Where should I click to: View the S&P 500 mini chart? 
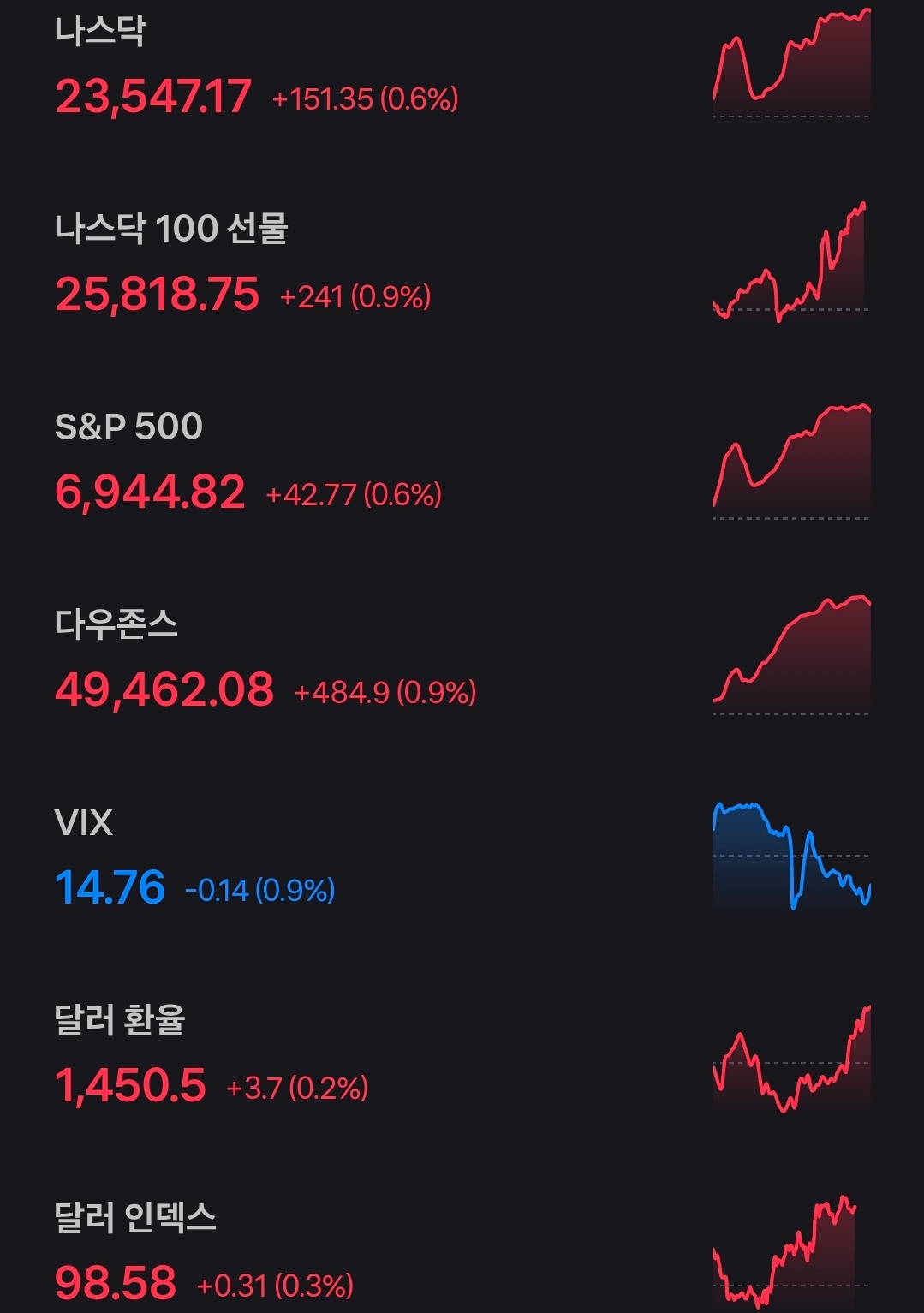pos(791,461)
